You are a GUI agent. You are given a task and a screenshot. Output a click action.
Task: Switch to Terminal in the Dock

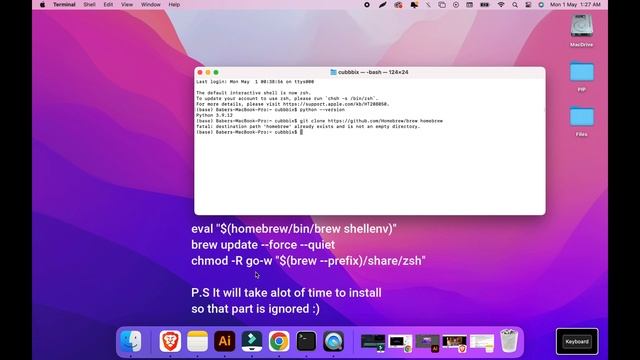(306, 341)
